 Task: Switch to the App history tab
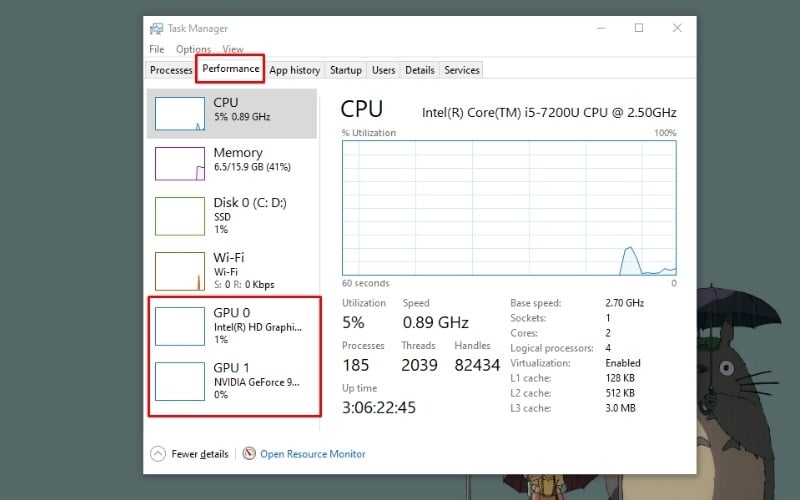(294, 70)
